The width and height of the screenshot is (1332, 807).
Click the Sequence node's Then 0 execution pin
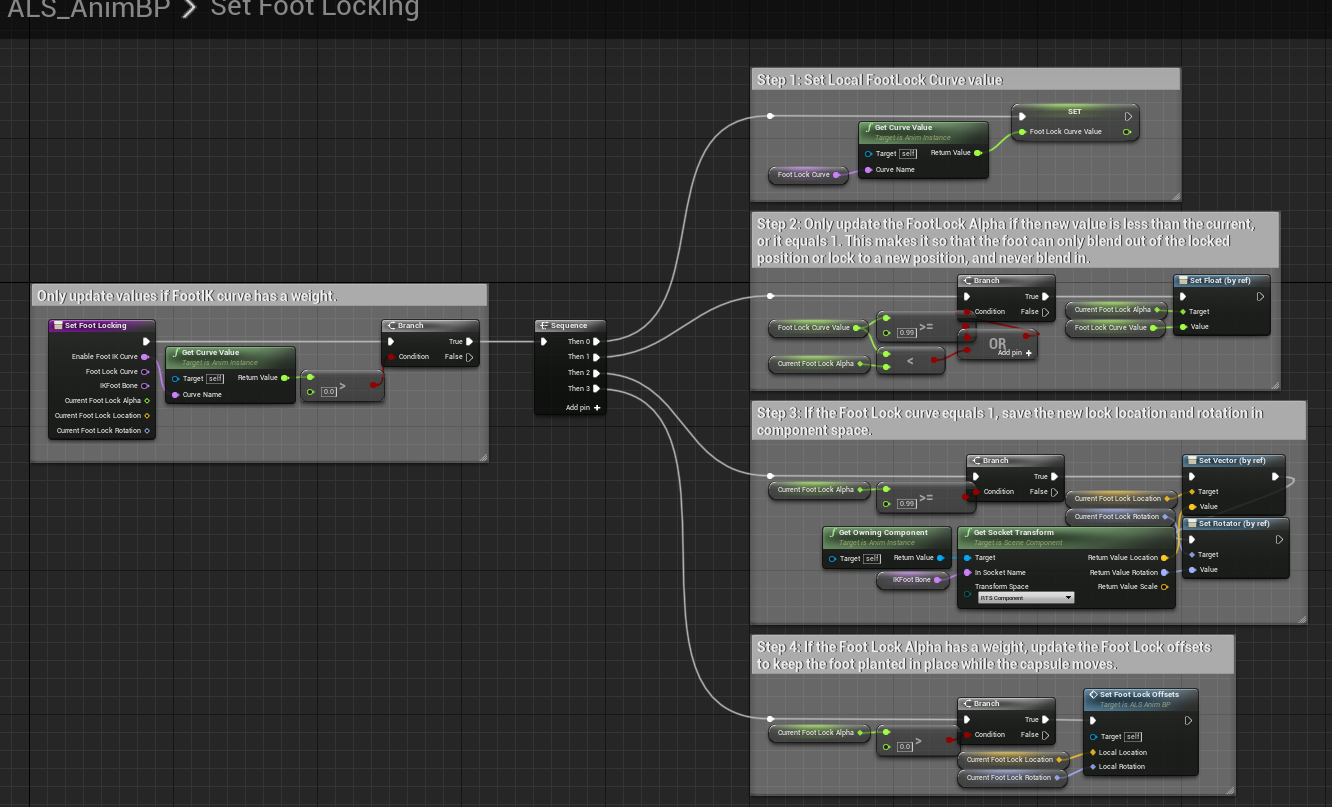click(597, 342)
